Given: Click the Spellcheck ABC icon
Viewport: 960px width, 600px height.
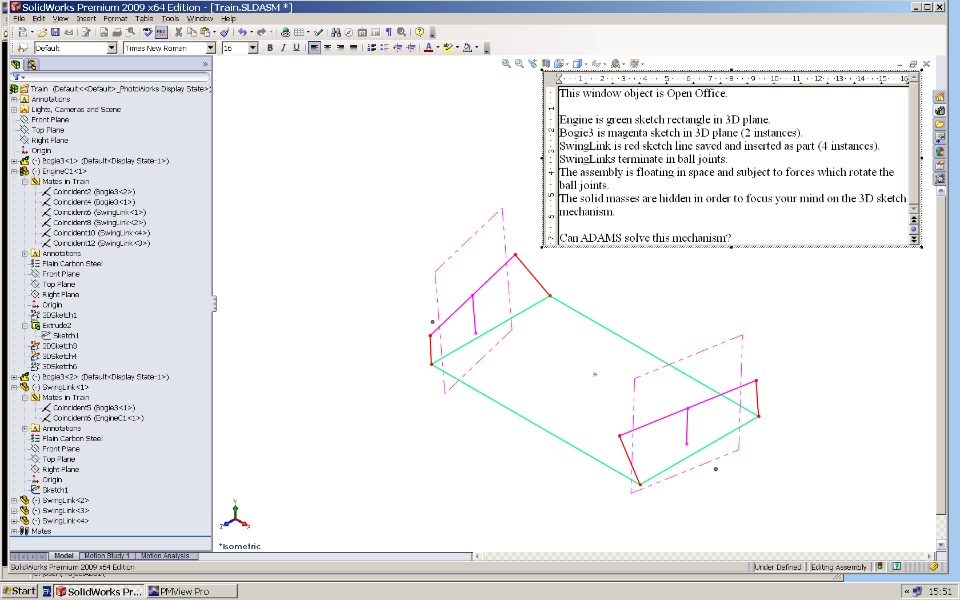Looking at the screenshot, I should pyautogui.click(x=148, y=32).
